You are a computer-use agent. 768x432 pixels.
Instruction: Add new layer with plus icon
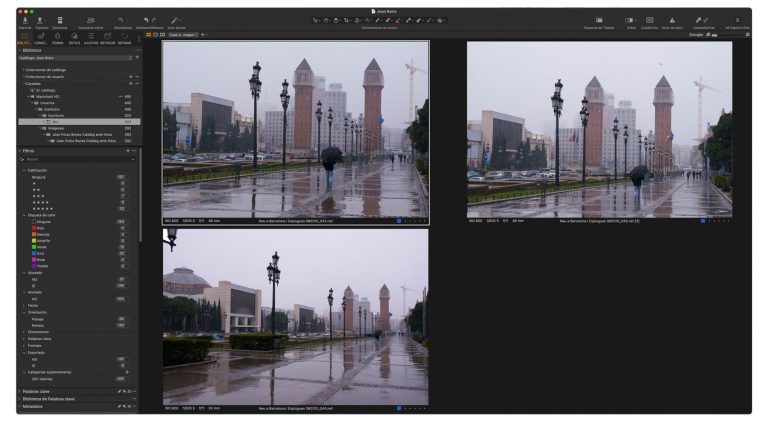click(203, 35)
